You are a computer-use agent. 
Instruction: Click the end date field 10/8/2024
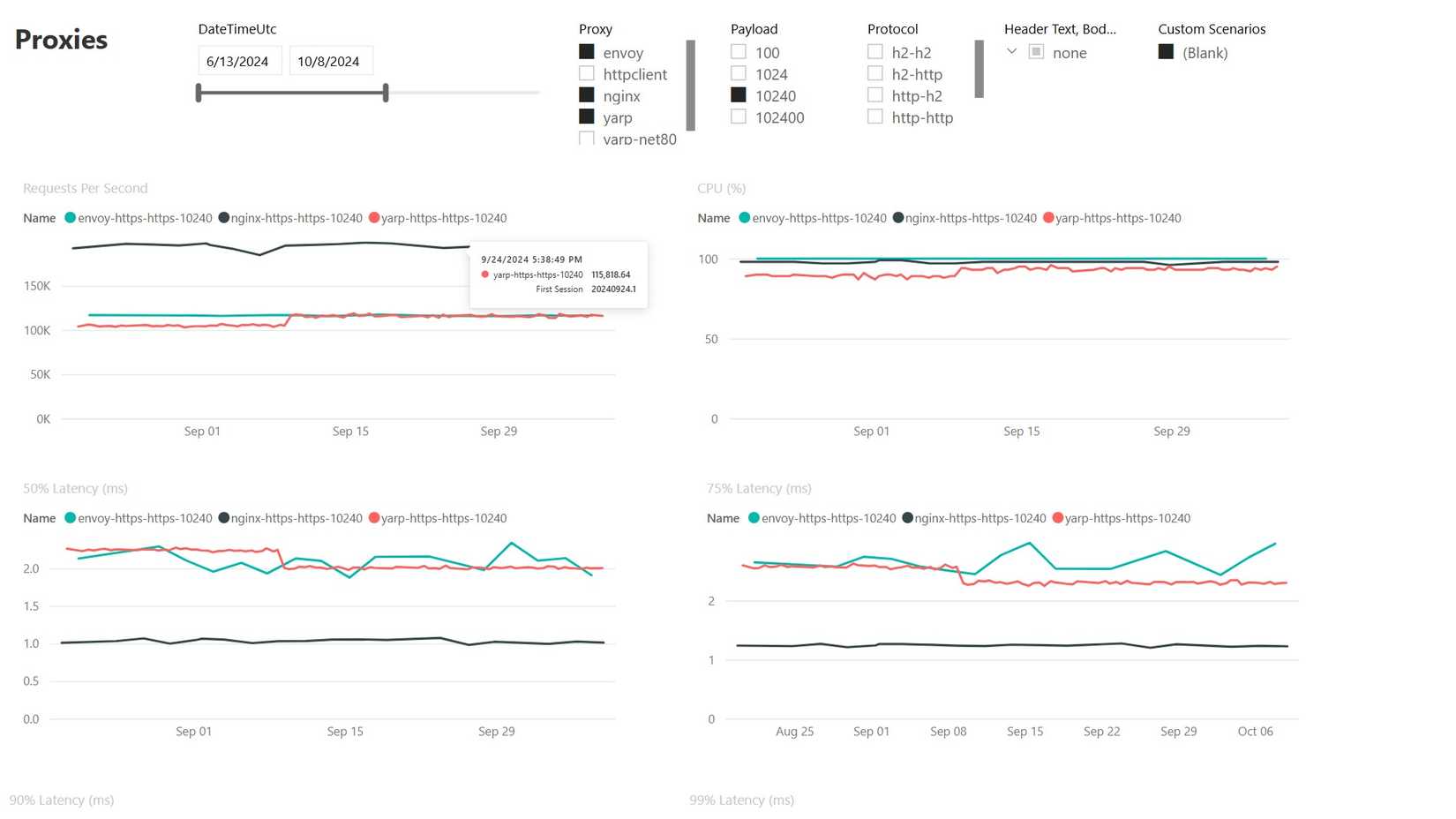[330, 61]
